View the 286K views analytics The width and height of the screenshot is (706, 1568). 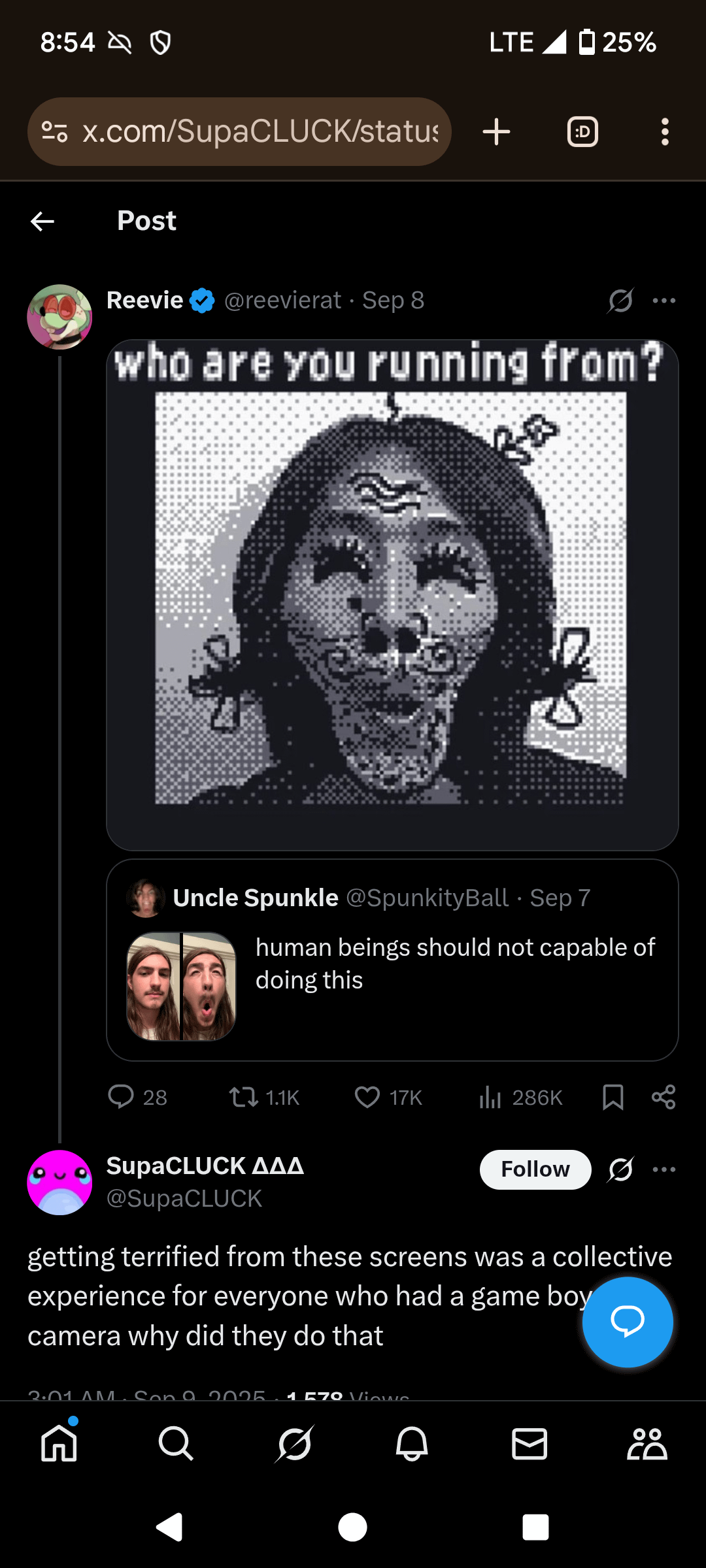[490, 1097]
